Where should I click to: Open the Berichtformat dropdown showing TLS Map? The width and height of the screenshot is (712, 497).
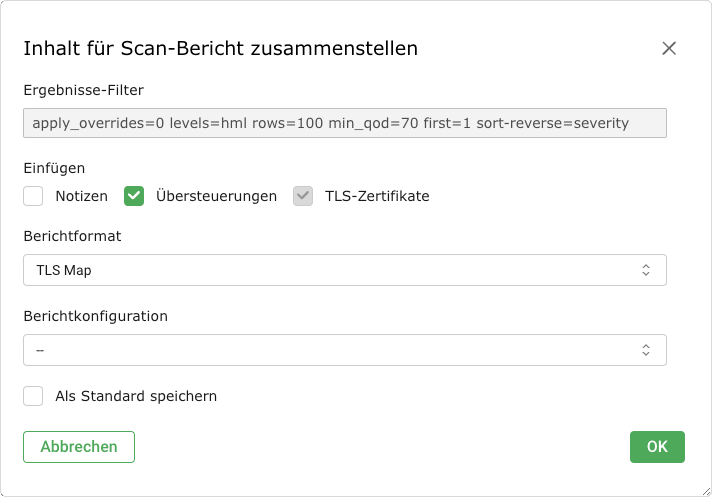point(330,270)
